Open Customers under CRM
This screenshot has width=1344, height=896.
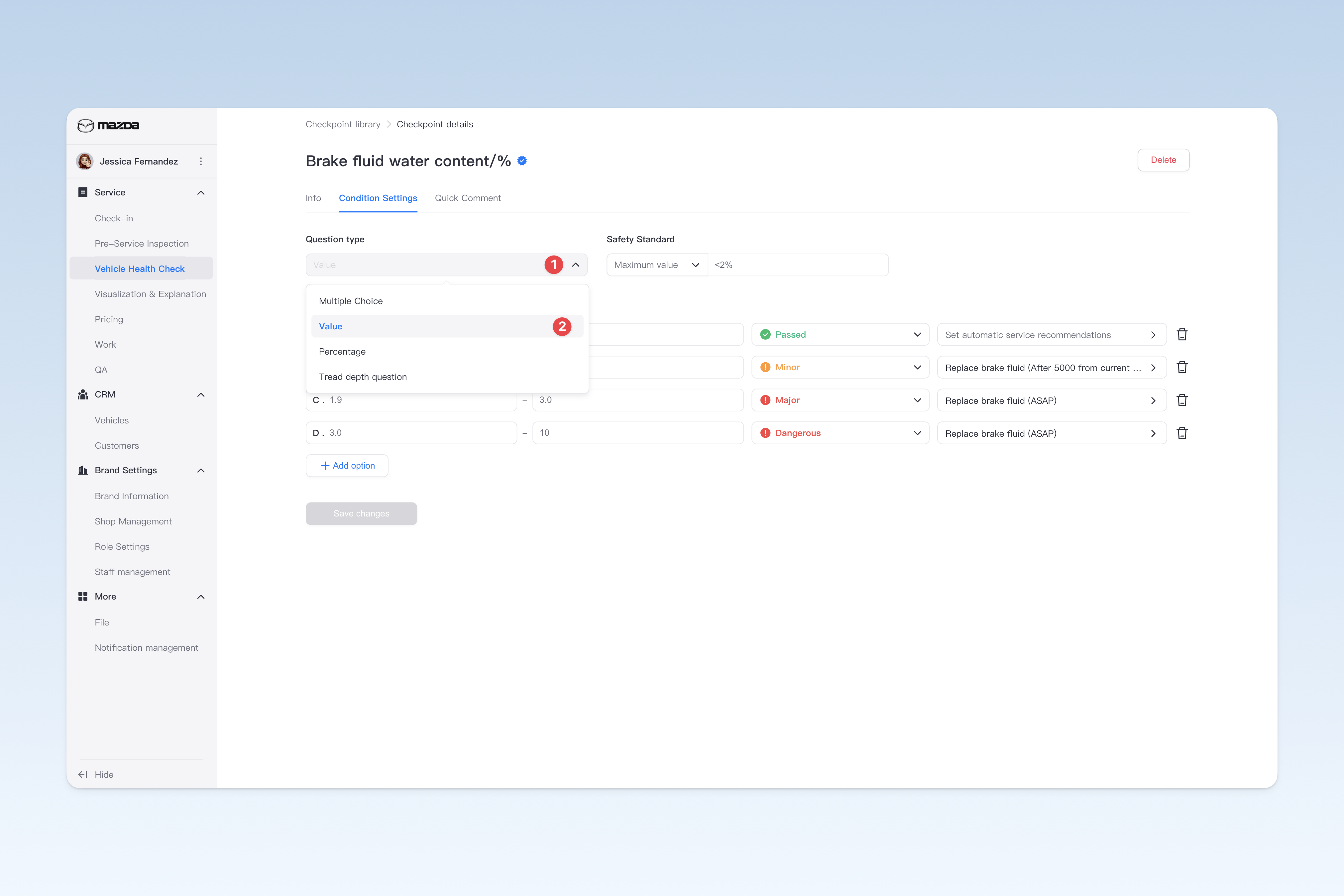click(117, 446)
